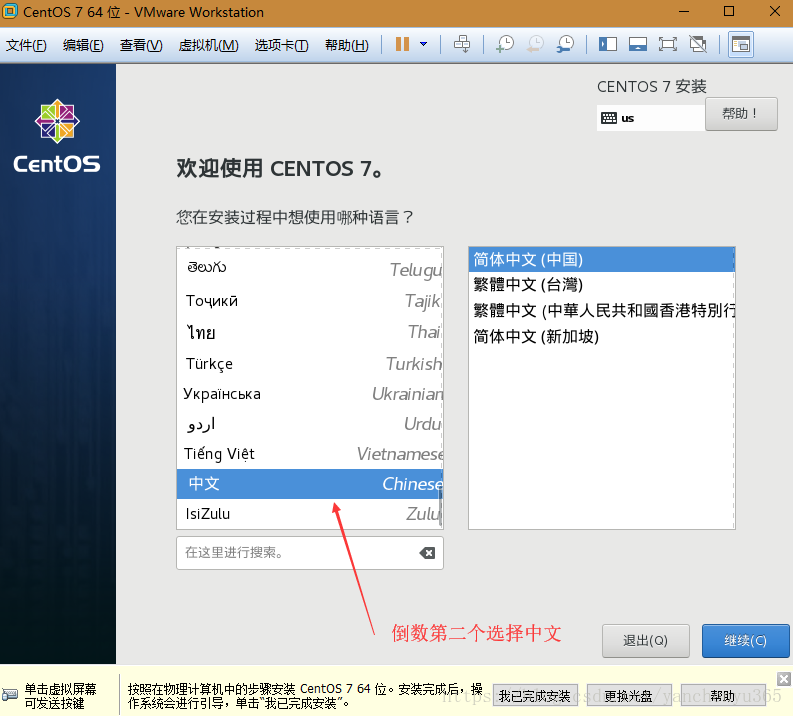Revert to the previous snapshot
793x716 pixels.
pos(535,44)
